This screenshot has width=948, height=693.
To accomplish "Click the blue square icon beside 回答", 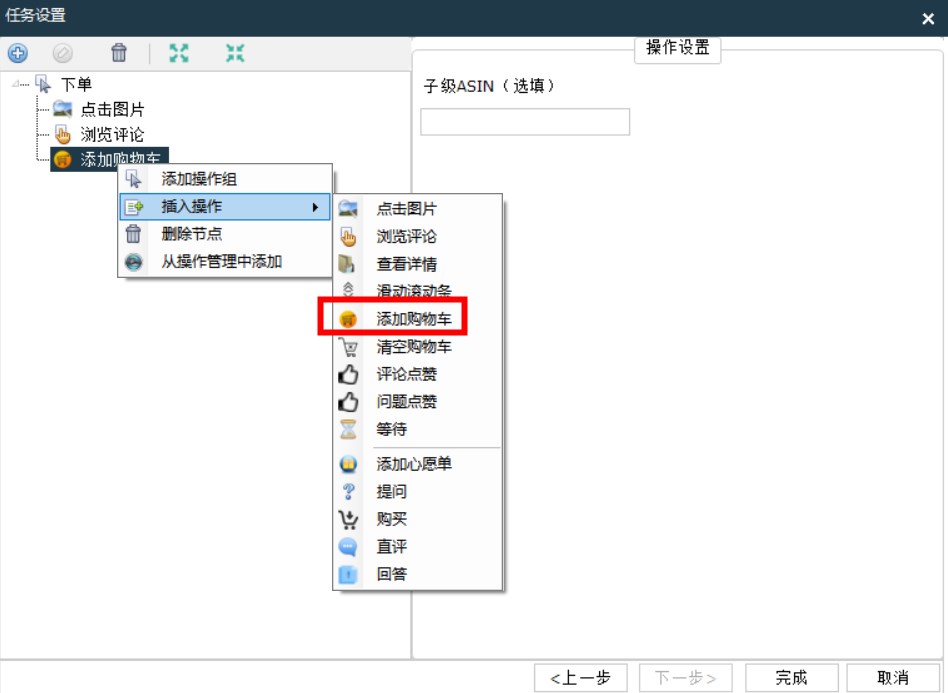I will click(348, 574).
